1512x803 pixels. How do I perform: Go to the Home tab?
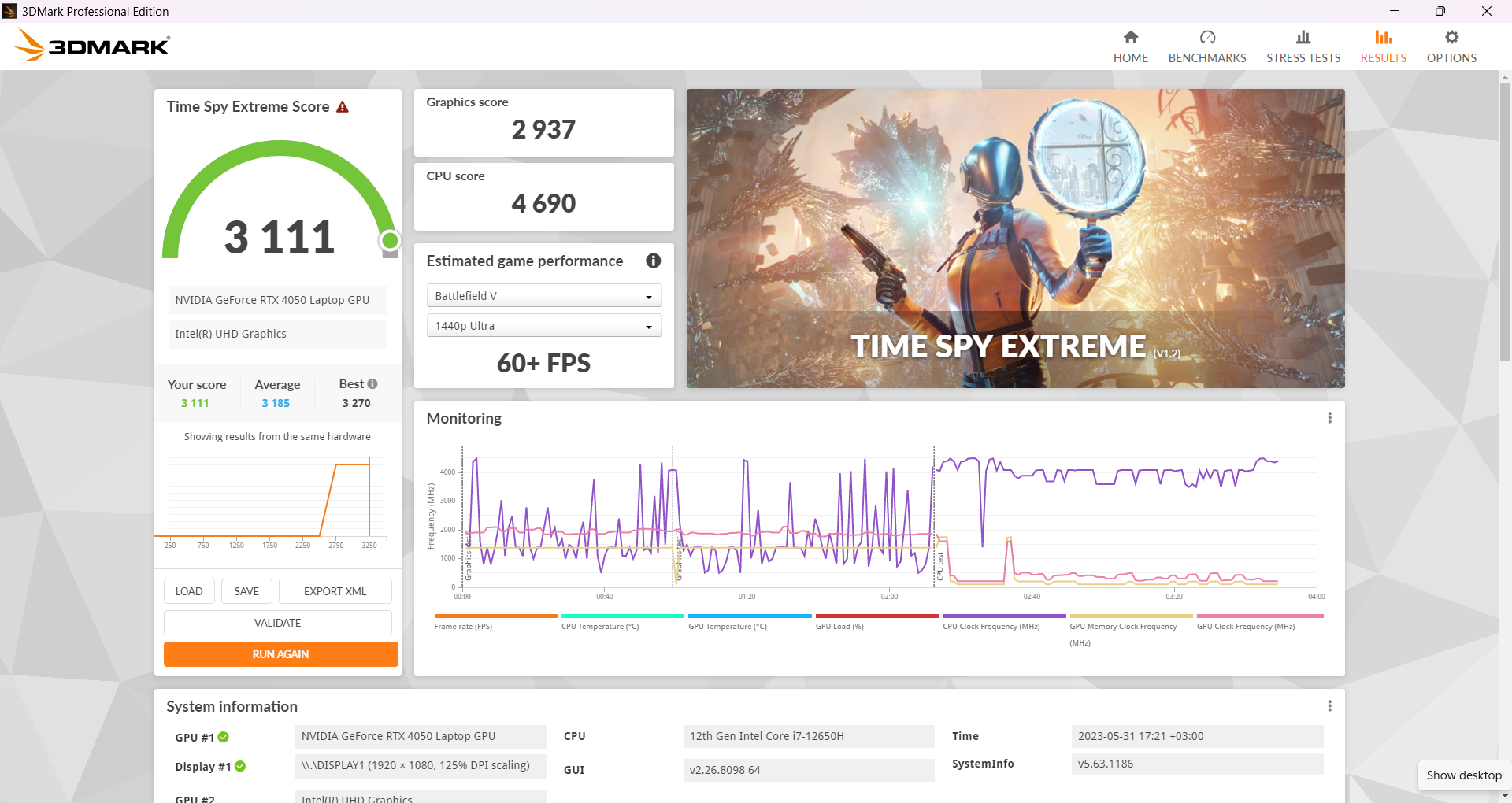1131,46
